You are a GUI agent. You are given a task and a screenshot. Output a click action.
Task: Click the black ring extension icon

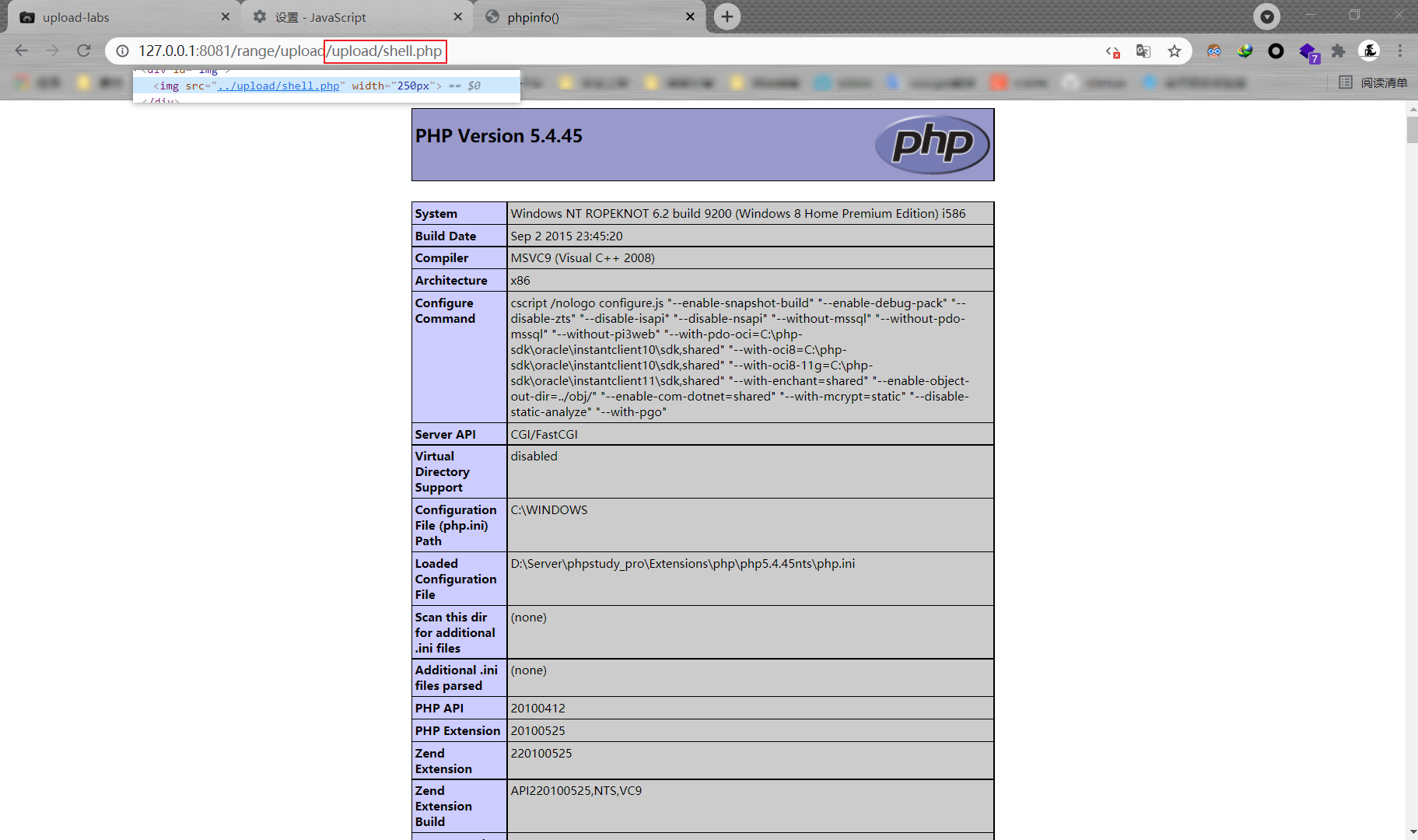point(1276,51)
